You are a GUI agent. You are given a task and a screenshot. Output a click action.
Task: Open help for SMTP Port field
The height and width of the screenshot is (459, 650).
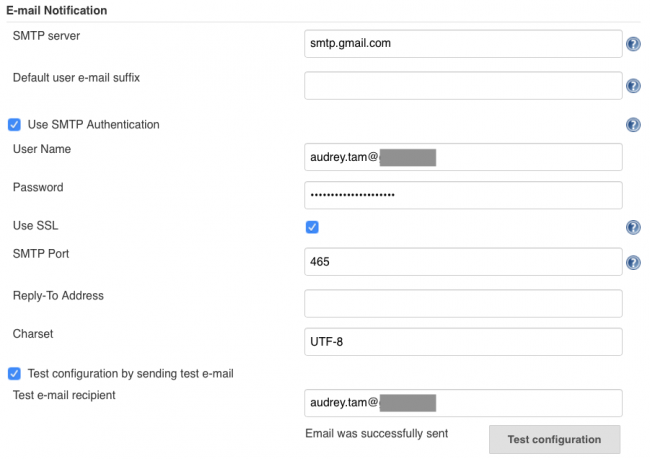point(633,263)
